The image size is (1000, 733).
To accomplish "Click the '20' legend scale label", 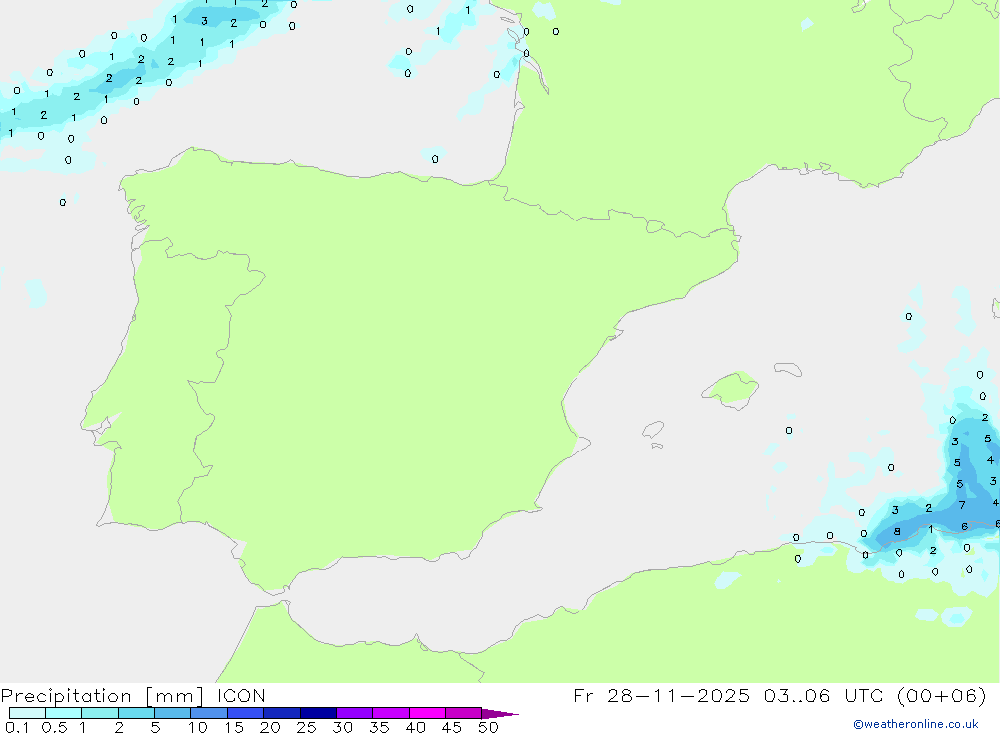I will (270, 727).
